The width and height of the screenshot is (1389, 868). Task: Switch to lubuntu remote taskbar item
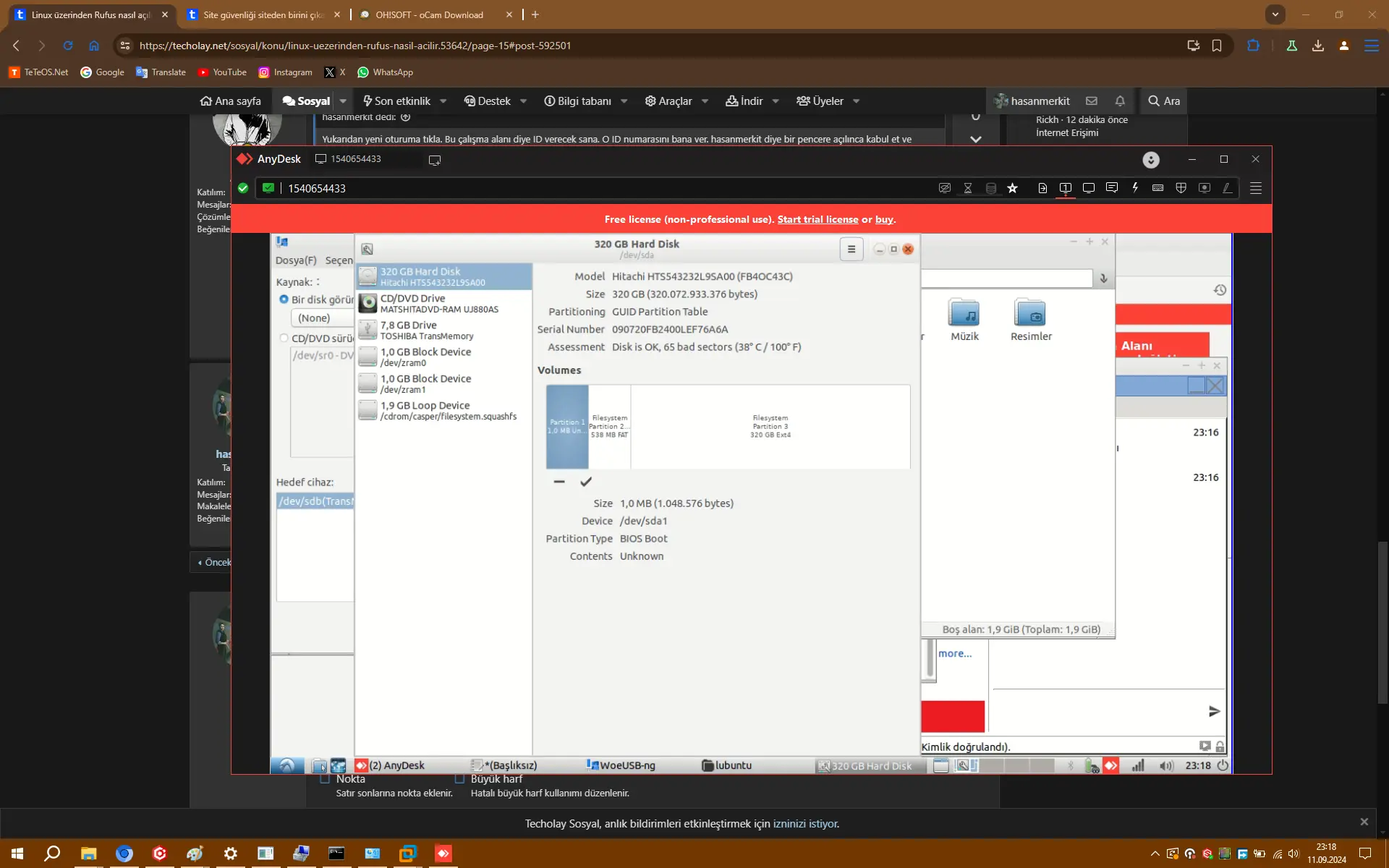click(x=727, y=766)
